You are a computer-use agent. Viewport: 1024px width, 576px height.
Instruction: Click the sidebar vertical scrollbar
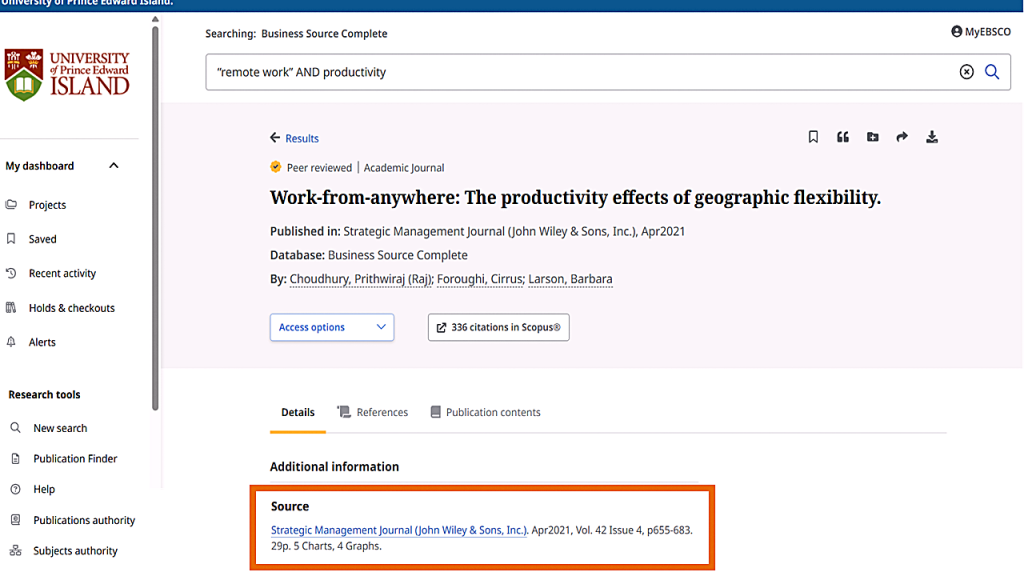tap(155, 220)
